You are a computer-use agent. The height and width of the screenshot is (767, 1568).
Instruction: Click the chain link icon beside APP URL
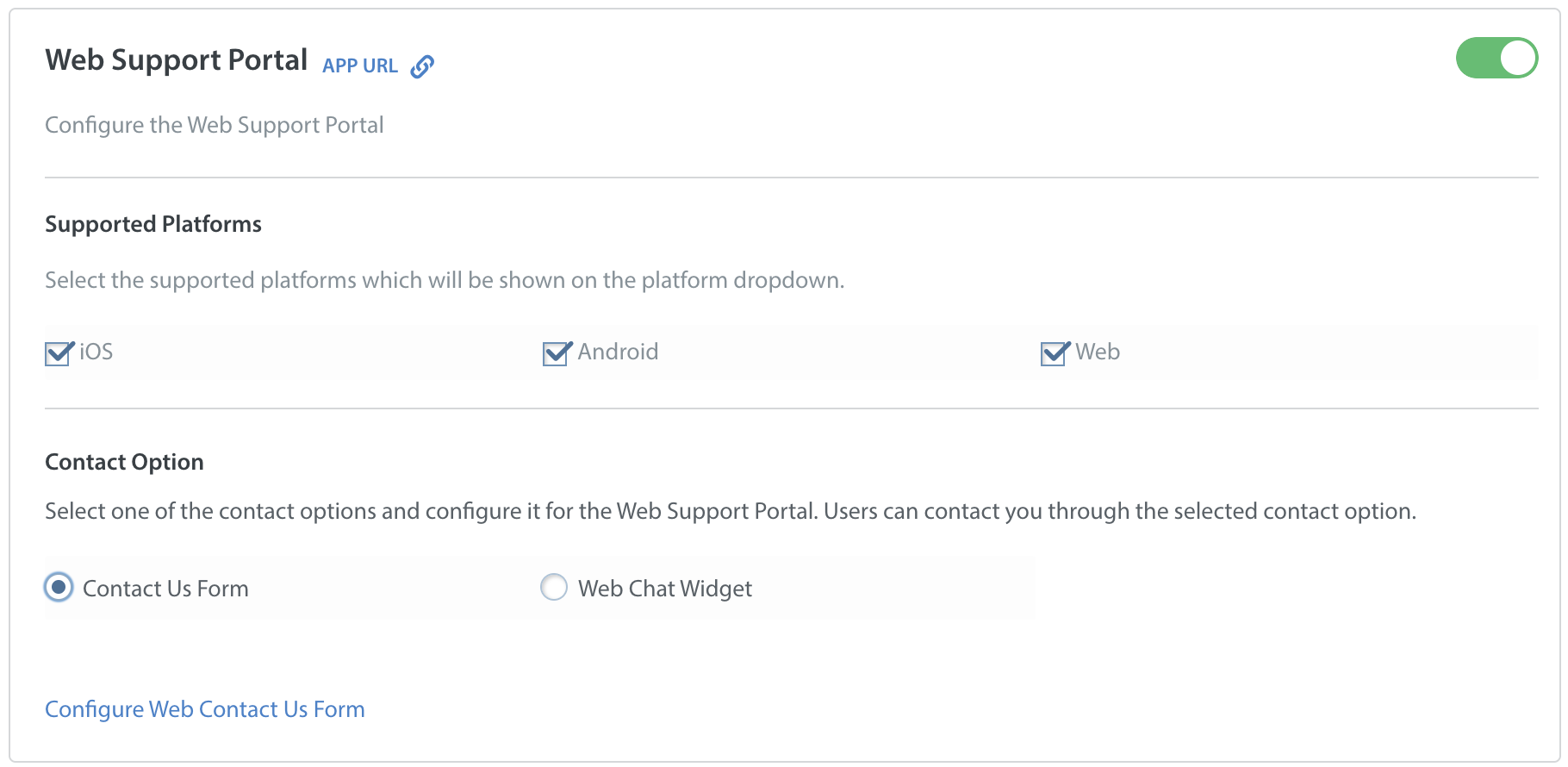point(422,66)
